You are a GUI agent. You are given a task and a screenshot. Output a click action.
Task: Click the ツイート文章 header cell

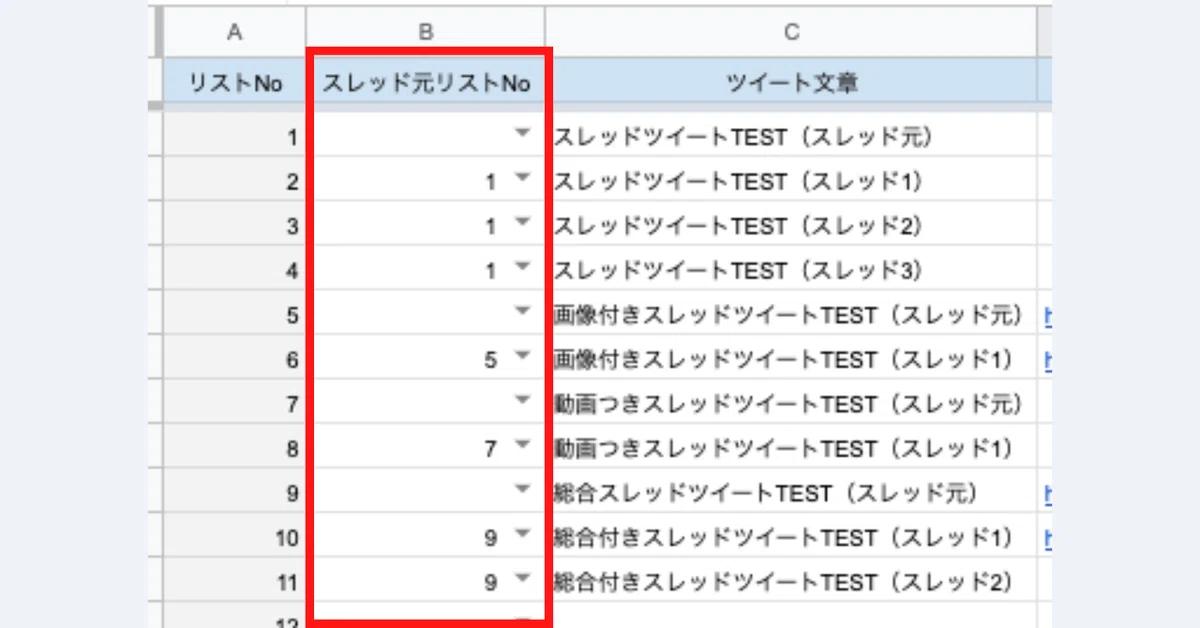pyautogui.click(x=791, y=84)
